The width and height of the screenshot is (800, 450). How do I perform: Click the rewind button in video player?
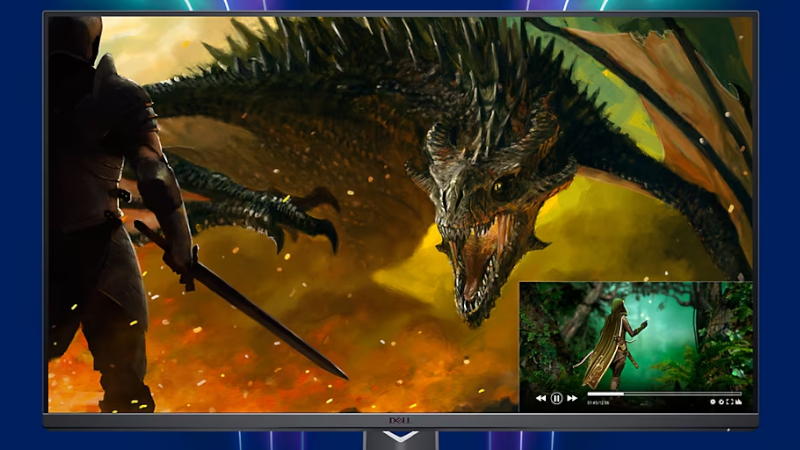541,398
